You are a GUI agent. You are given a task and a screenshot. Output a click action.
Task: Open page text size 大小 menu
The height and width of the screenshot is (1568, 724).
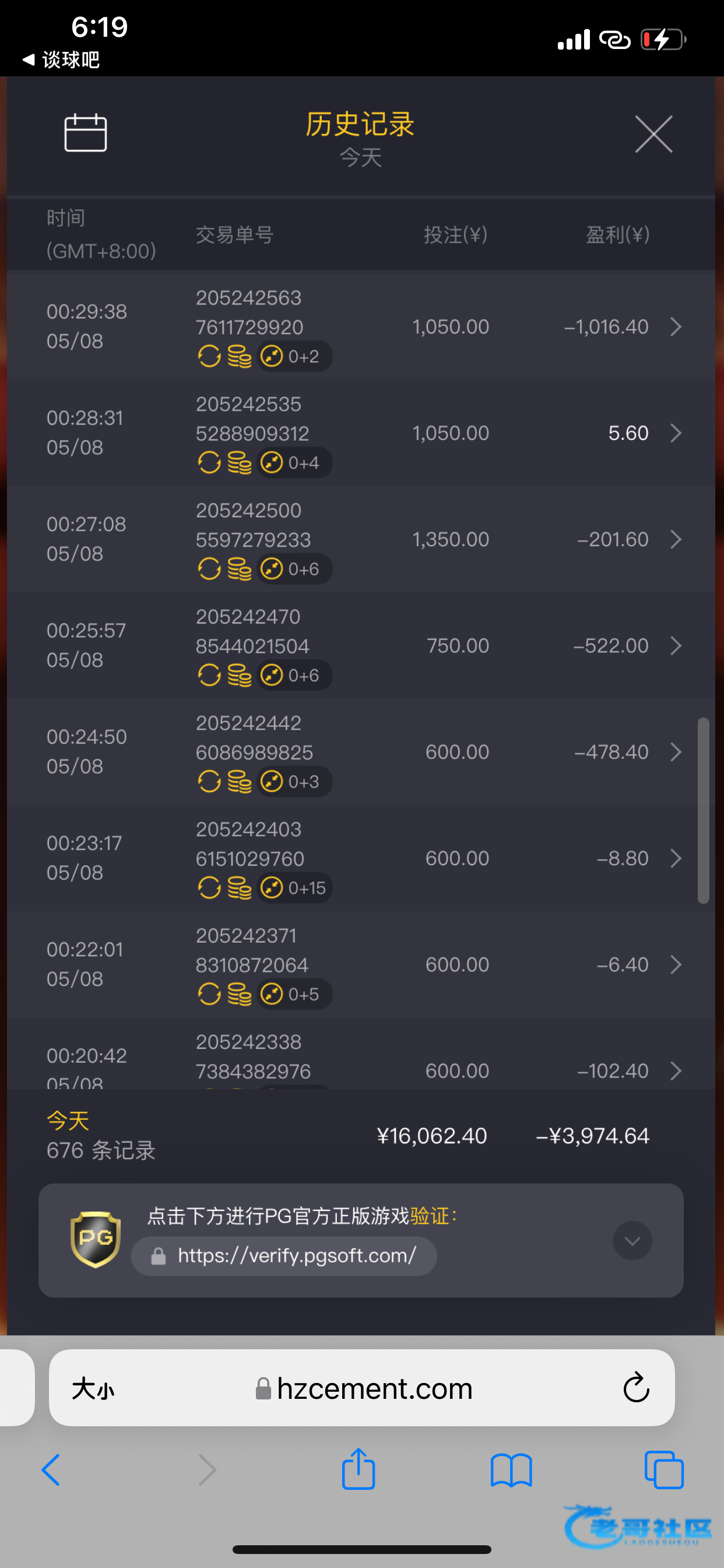pyautogui.click(x=93, y=1388)
